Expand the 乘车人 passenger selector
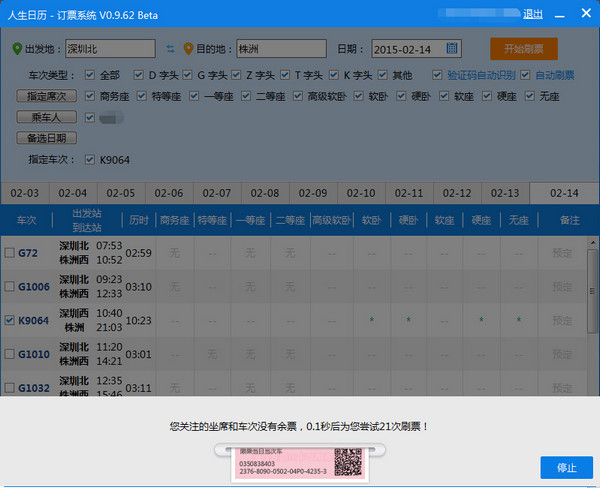 46,117
